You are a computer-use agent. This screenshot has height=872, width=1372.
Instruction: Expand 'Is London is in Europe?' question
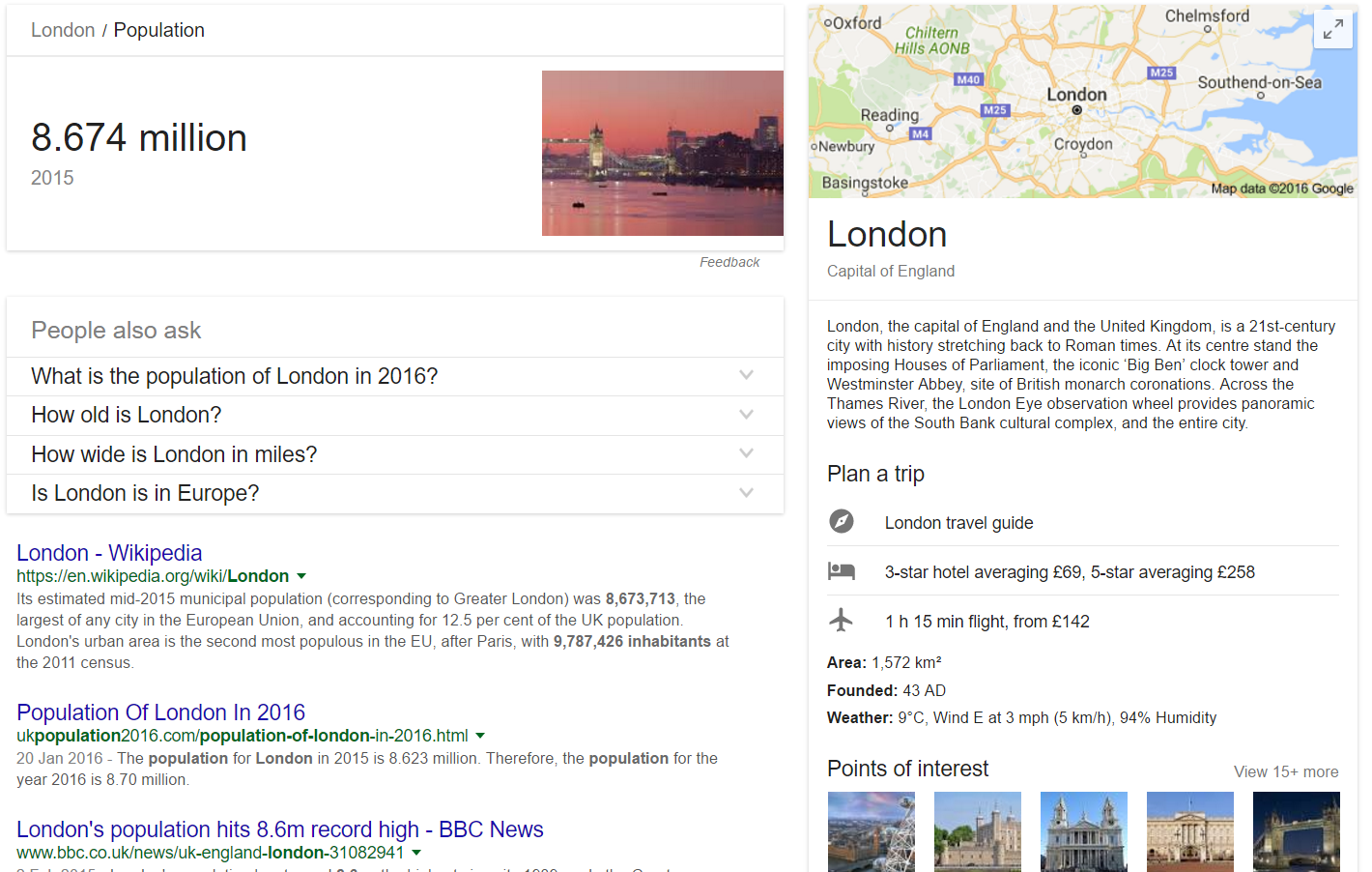[x=395, y=493]
